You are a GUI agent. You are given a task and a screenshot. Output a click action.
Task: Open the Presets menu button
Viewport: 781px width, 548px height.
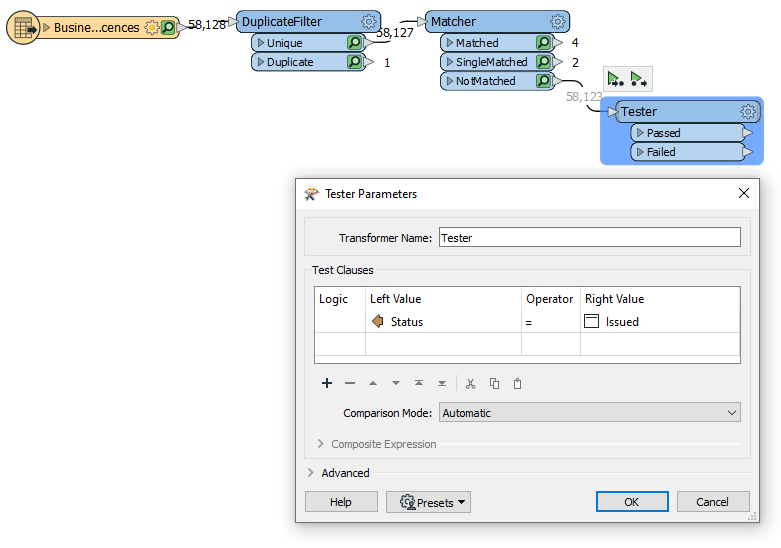[x=428, y=502]
